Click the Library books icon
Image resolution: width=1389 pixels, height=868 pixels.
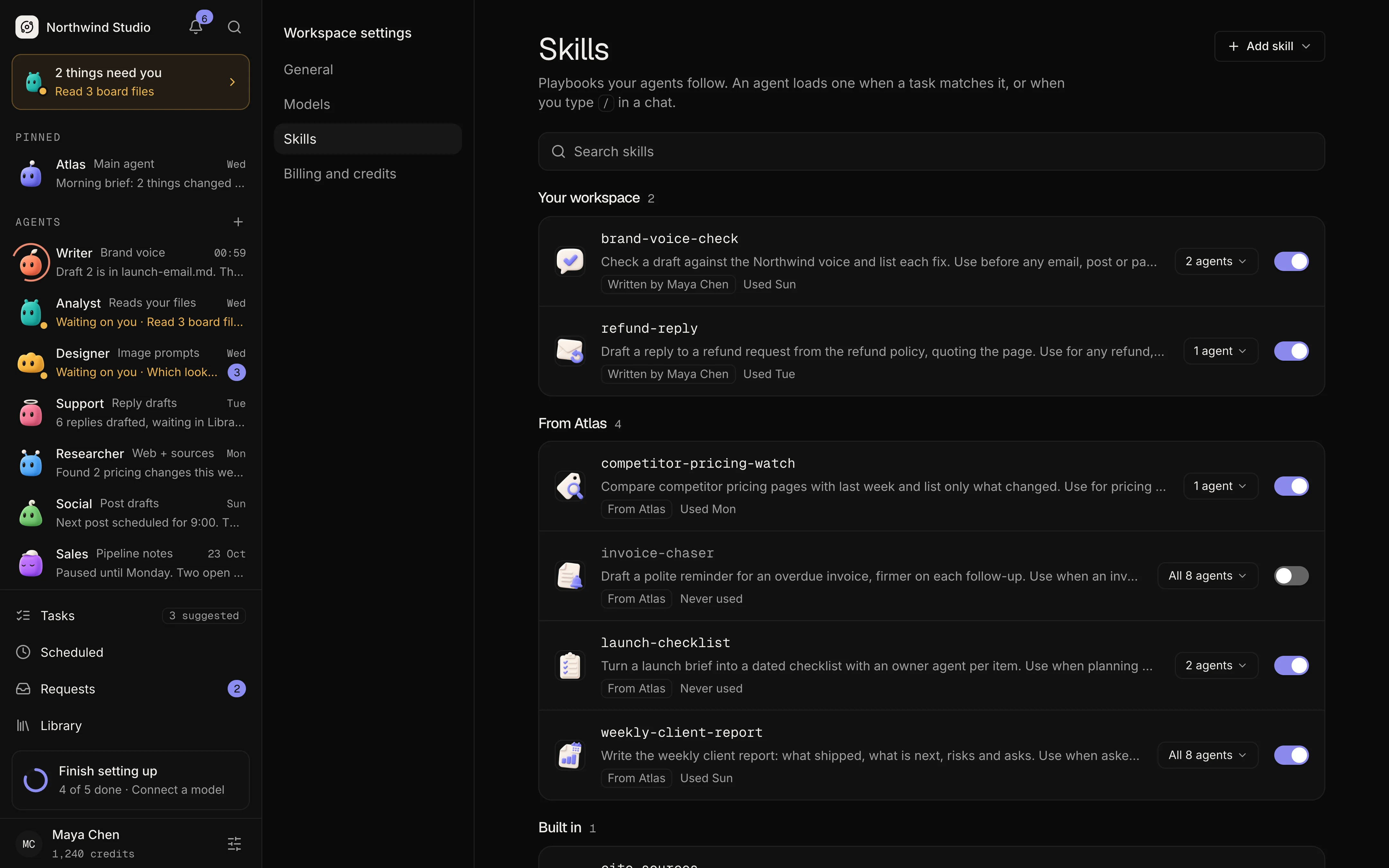click(x=23, y=726)
